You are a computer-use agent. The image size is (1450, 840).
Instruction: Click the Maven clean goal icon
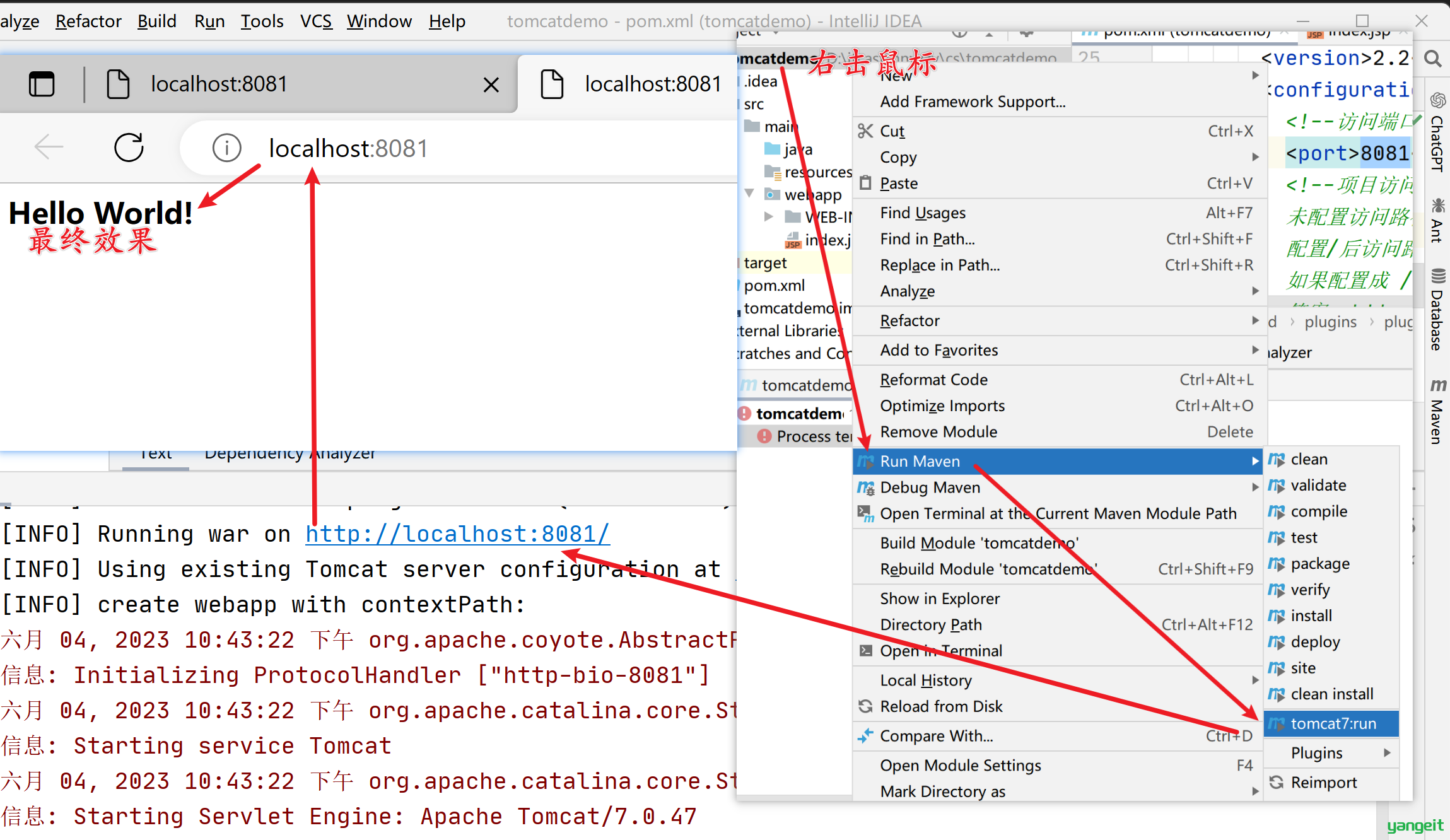click(1277, 459)
